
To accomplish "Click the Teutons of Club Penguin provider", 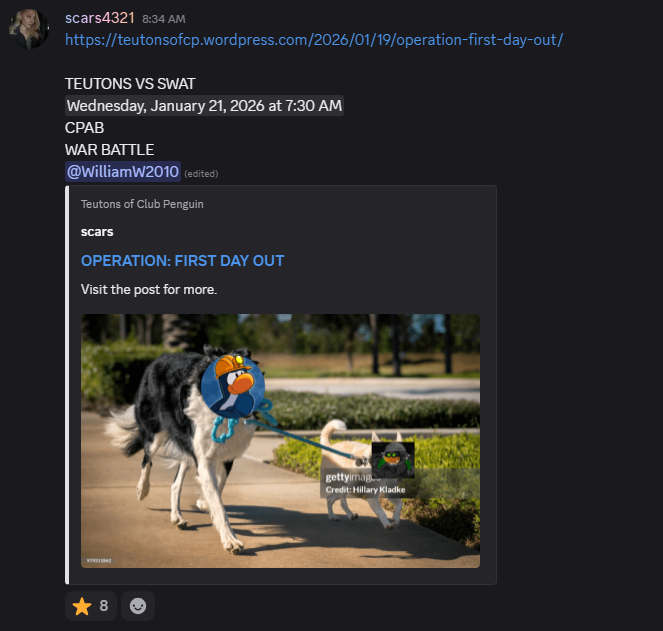I will coord(142,204).
